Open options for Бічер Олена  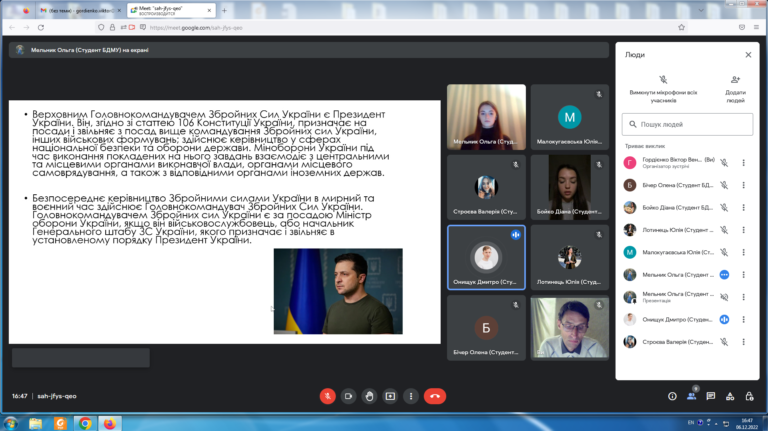744,185
